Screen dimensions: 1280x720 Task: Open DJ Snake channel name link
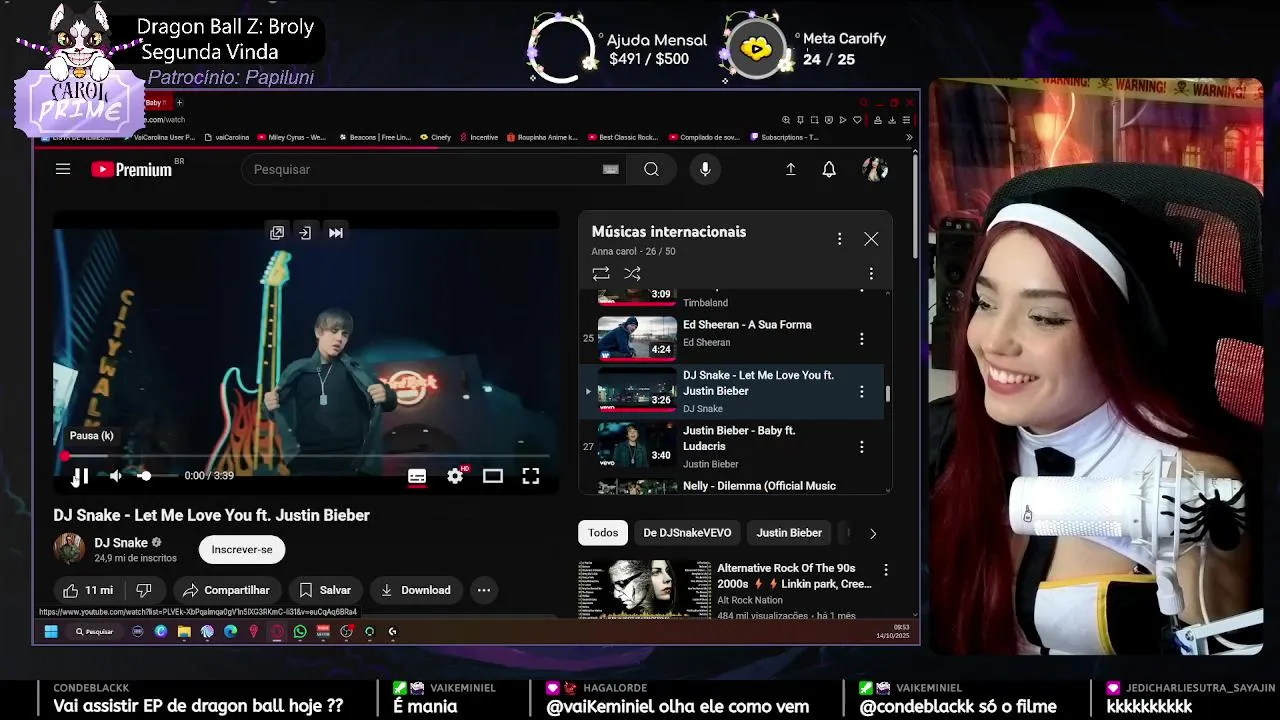[x=121, y=542]
